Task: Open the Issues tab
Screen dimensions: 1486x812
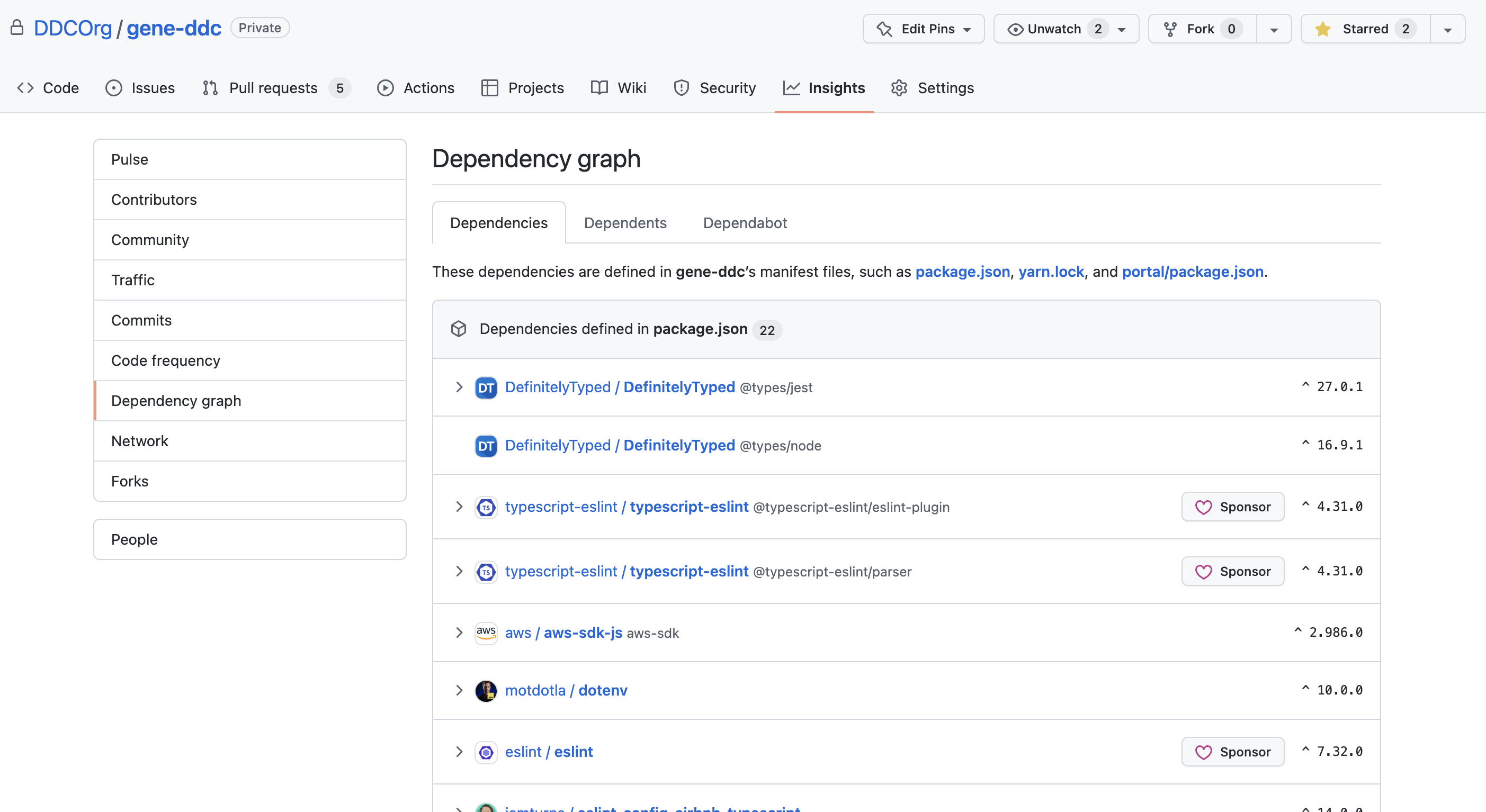Action: 140,88
